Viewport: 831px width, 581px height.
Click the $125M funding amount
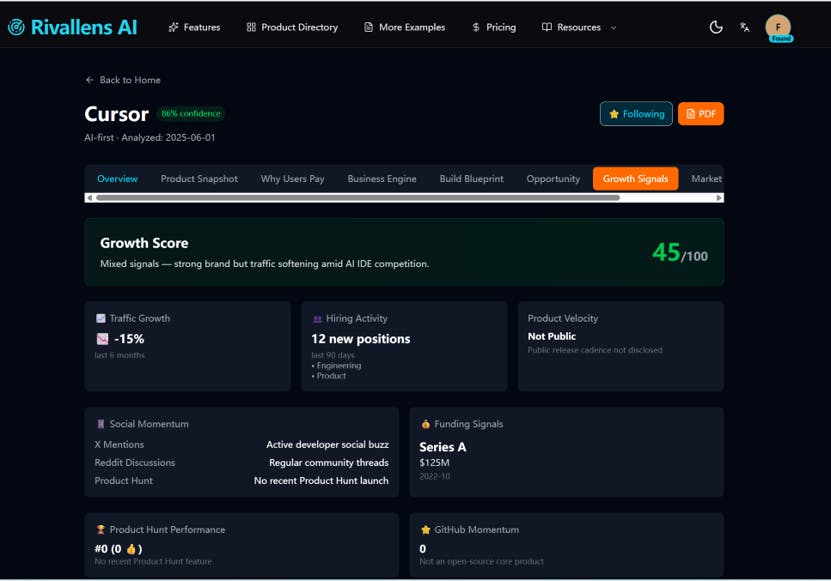[435, 463]
